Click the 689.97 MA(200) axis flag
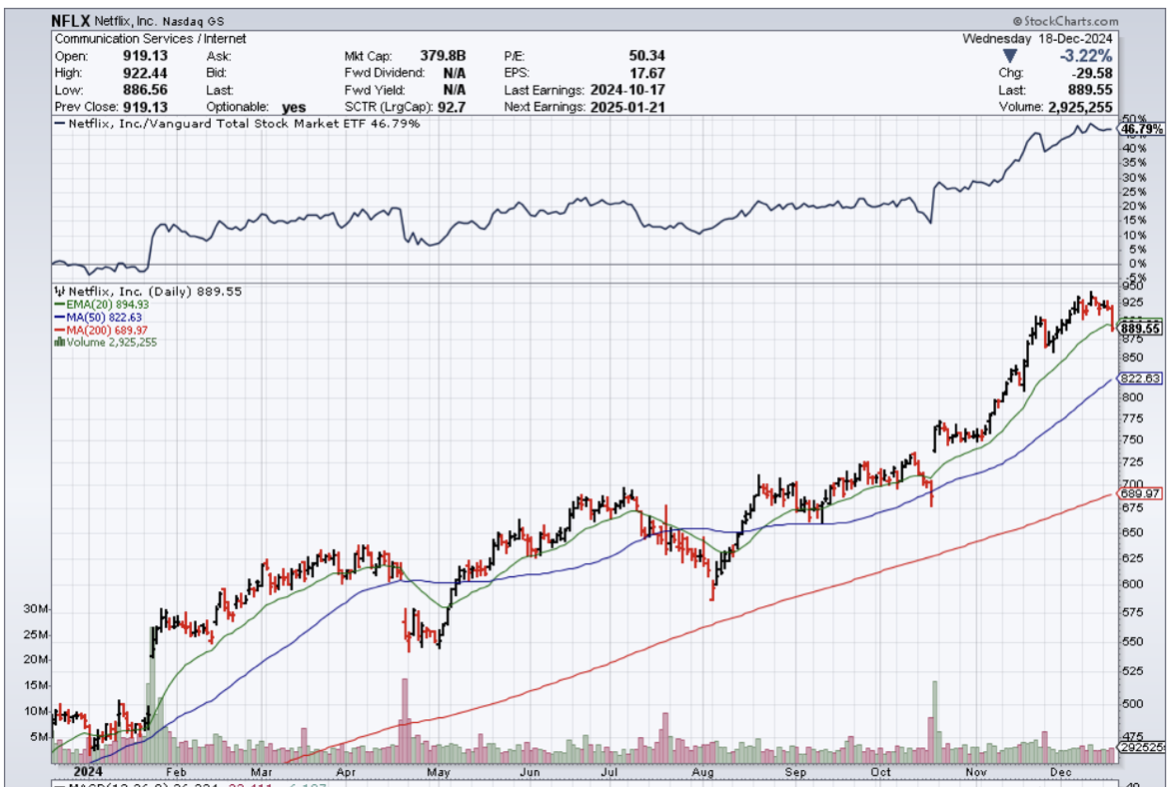 click(1140, 494)
